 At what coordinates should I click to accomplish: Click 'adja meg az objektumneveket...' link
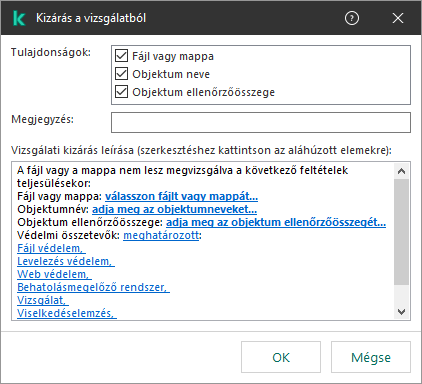coord(174,209)
